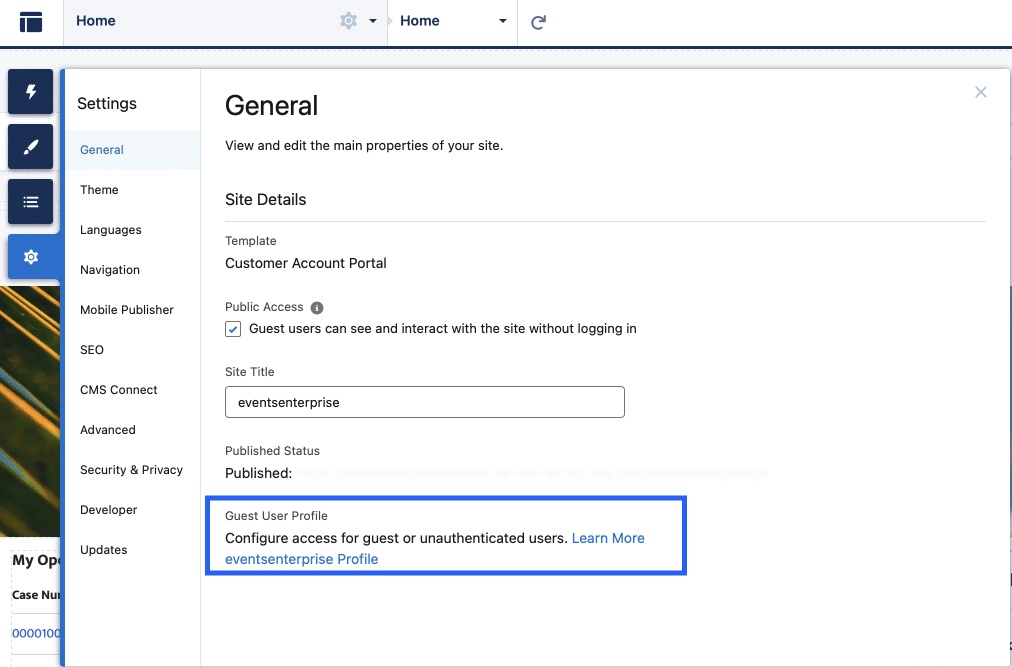Select the Mobile Publisher settings tab
Viewport: 1012px width, 667px height.
[x=126, y=310]
